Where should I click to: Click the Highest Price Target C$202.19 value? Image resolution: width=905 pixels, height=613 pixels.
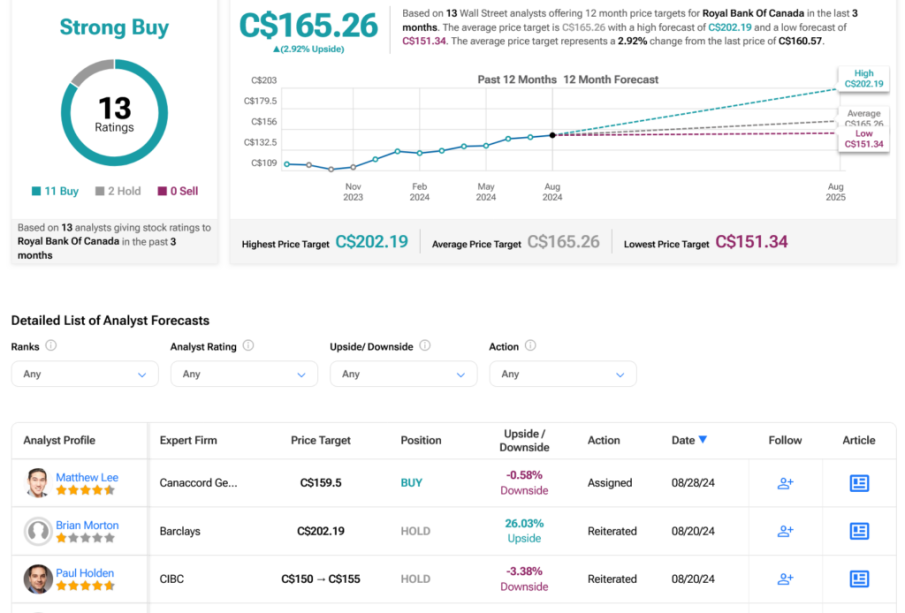coord(372,242)
